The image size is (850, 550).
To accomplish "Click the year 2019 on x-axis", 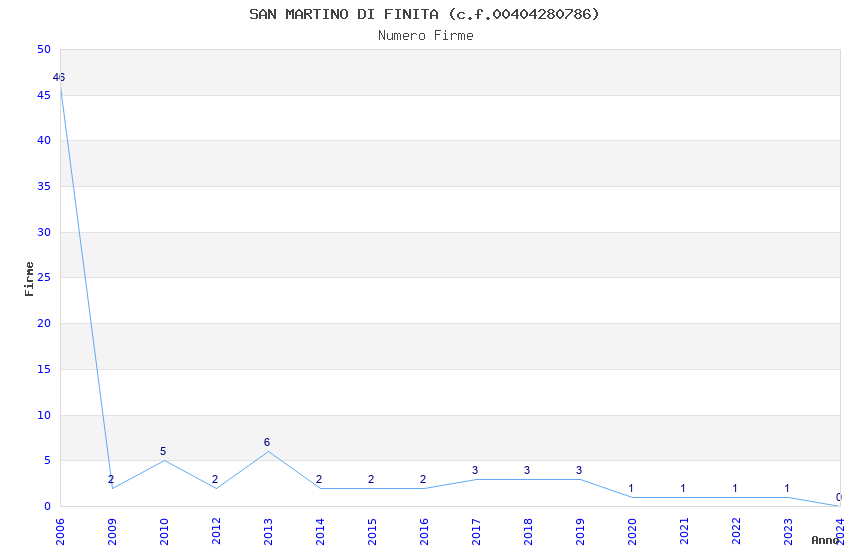I will tap(580, 531).
